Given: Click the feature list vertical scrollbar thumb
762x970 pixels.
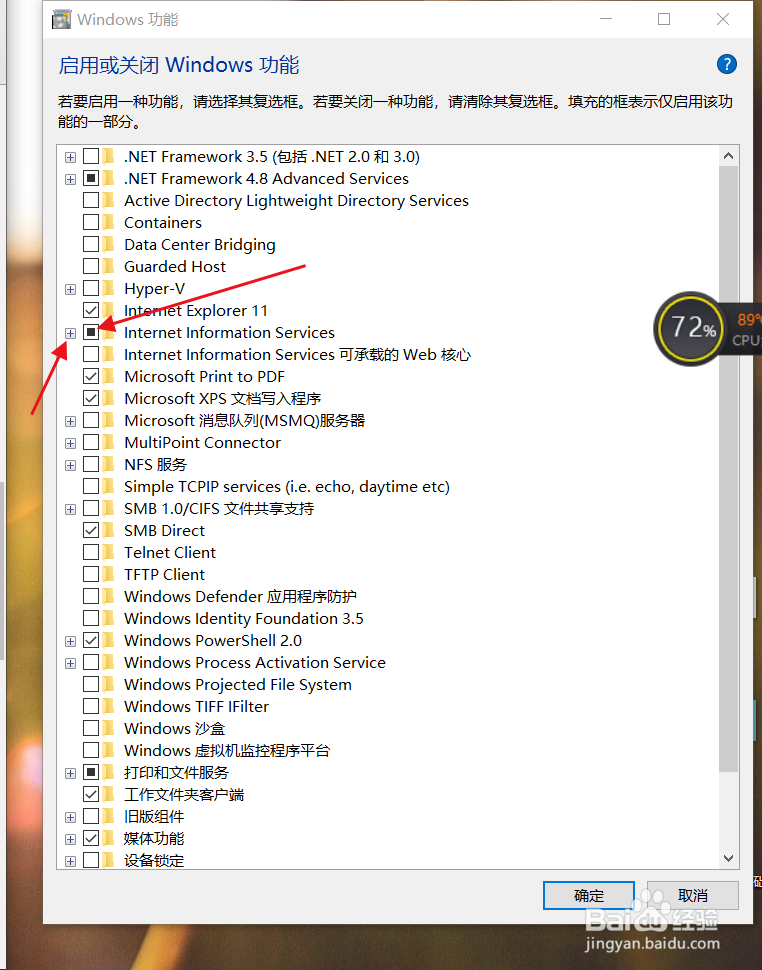Looking at the screenshot, I should (x=729, y=468).
